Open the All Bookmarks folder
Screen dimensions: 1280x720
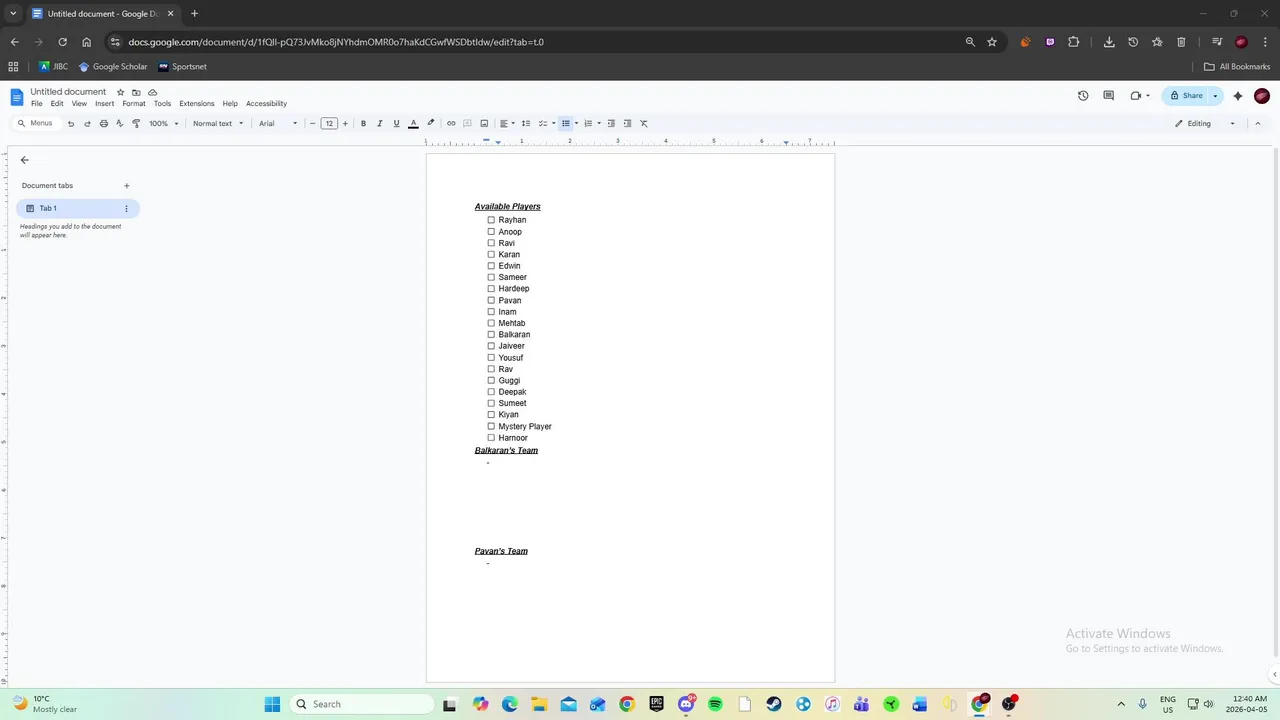tap(1237, 67)
